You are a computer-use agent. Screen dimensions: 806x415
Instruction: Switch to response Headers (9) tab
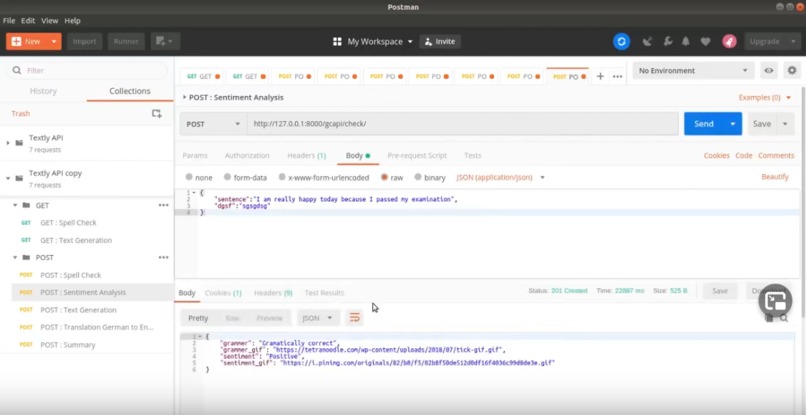[x=273, y=293]
